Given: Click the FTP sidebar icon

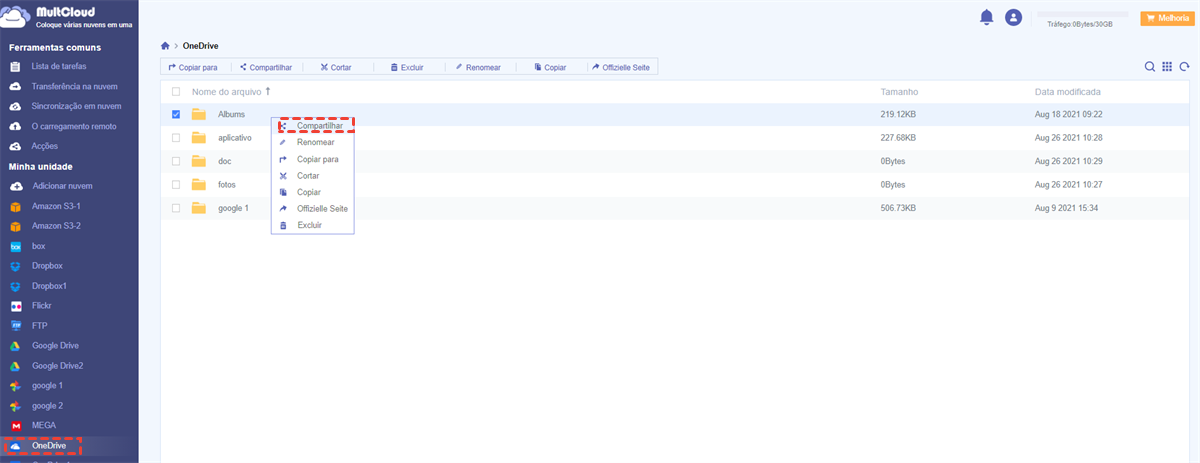Looking at the screenshot, I should coord(15,326).
